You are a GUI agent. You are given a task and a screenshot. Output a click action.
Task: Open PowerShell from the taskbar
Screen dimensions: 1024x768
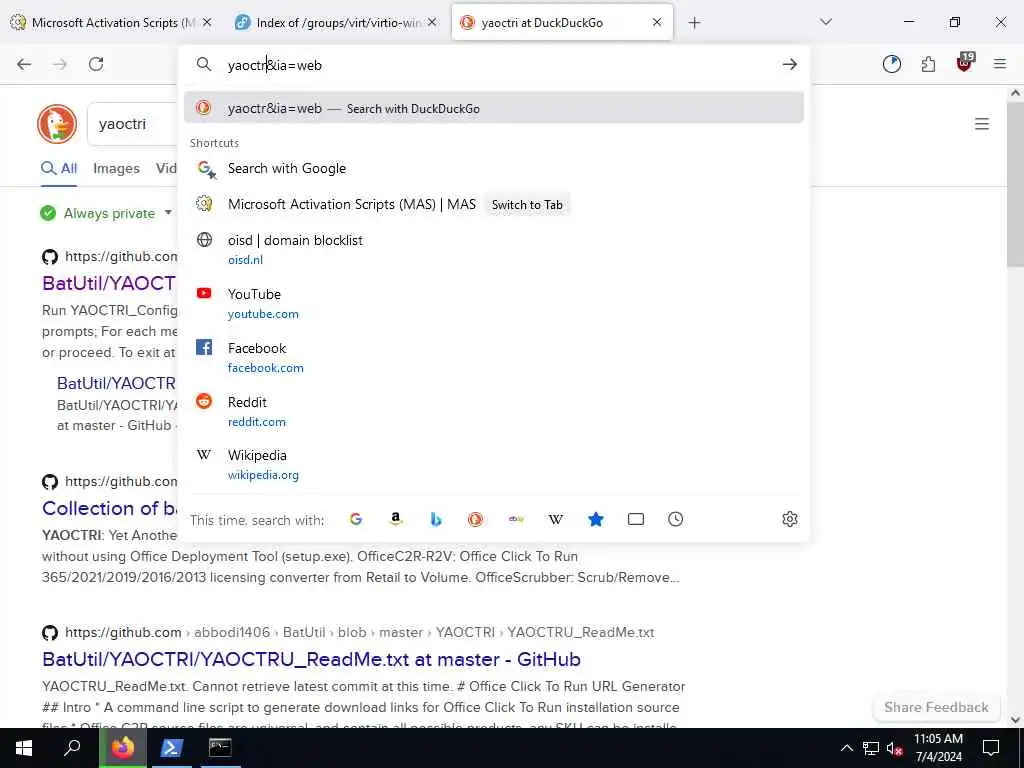click(x=171, y=748)
